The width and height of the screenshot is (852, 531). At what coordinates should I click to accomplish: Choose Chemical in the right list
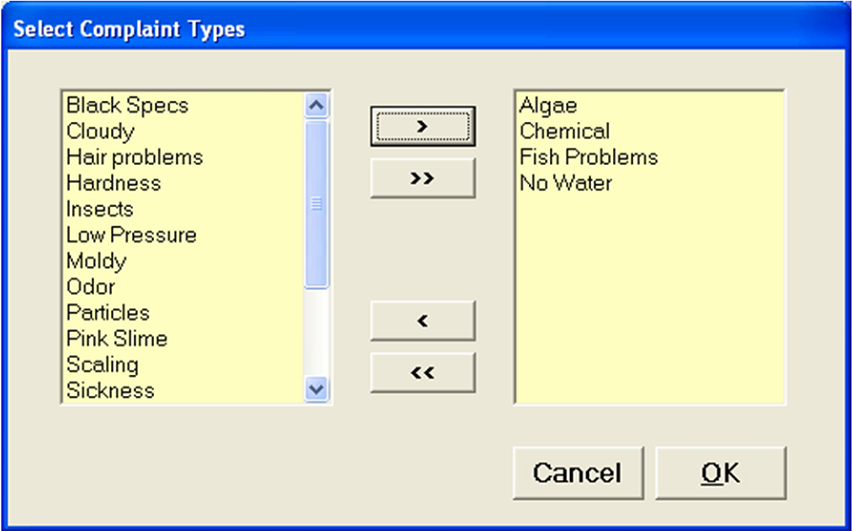click(x=564, y=131)
